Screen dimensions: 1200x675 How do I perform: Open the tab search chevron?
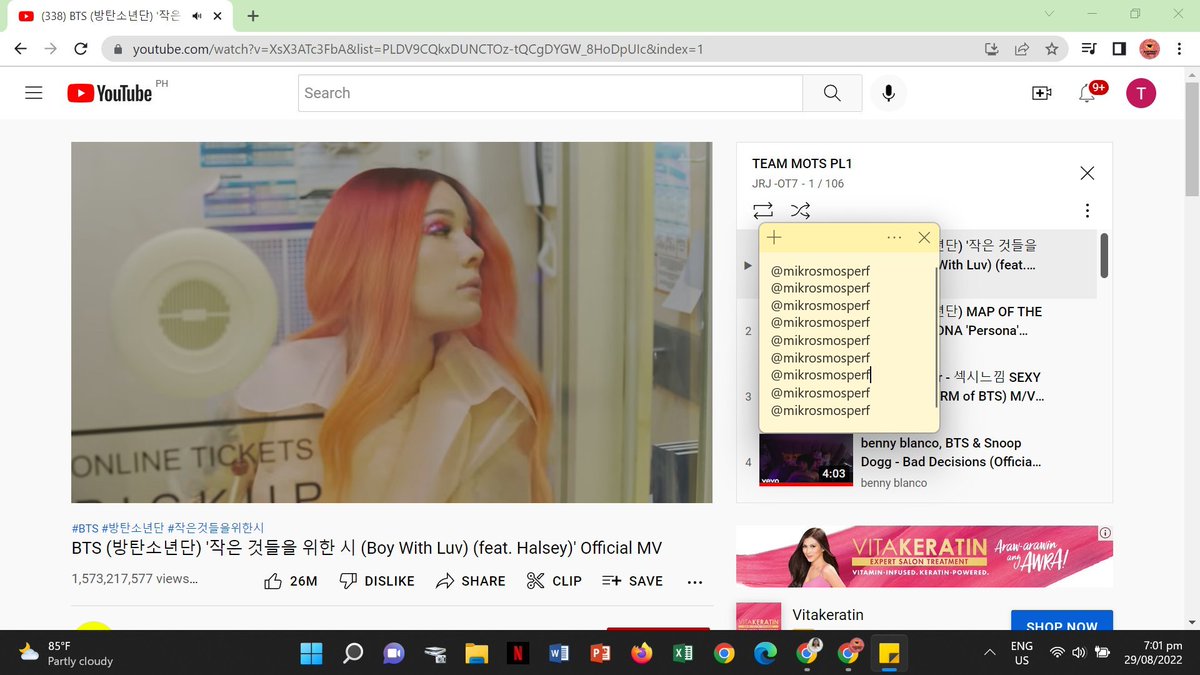[x=1048, y=15]
